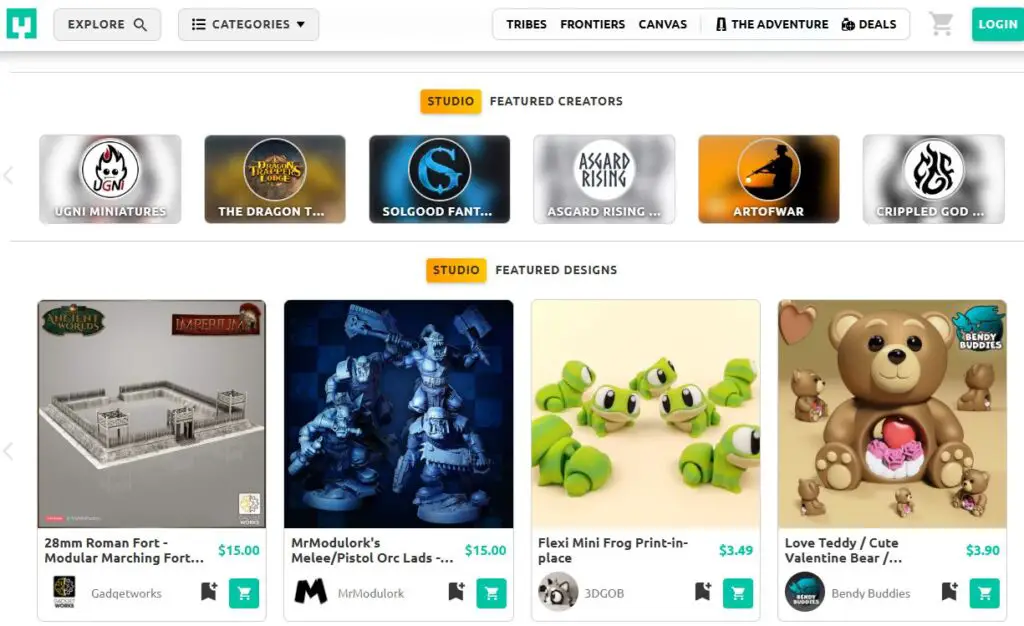Open the ArtOfWar featured creator card
The image size is (1024, 626).
coord(769,179)
